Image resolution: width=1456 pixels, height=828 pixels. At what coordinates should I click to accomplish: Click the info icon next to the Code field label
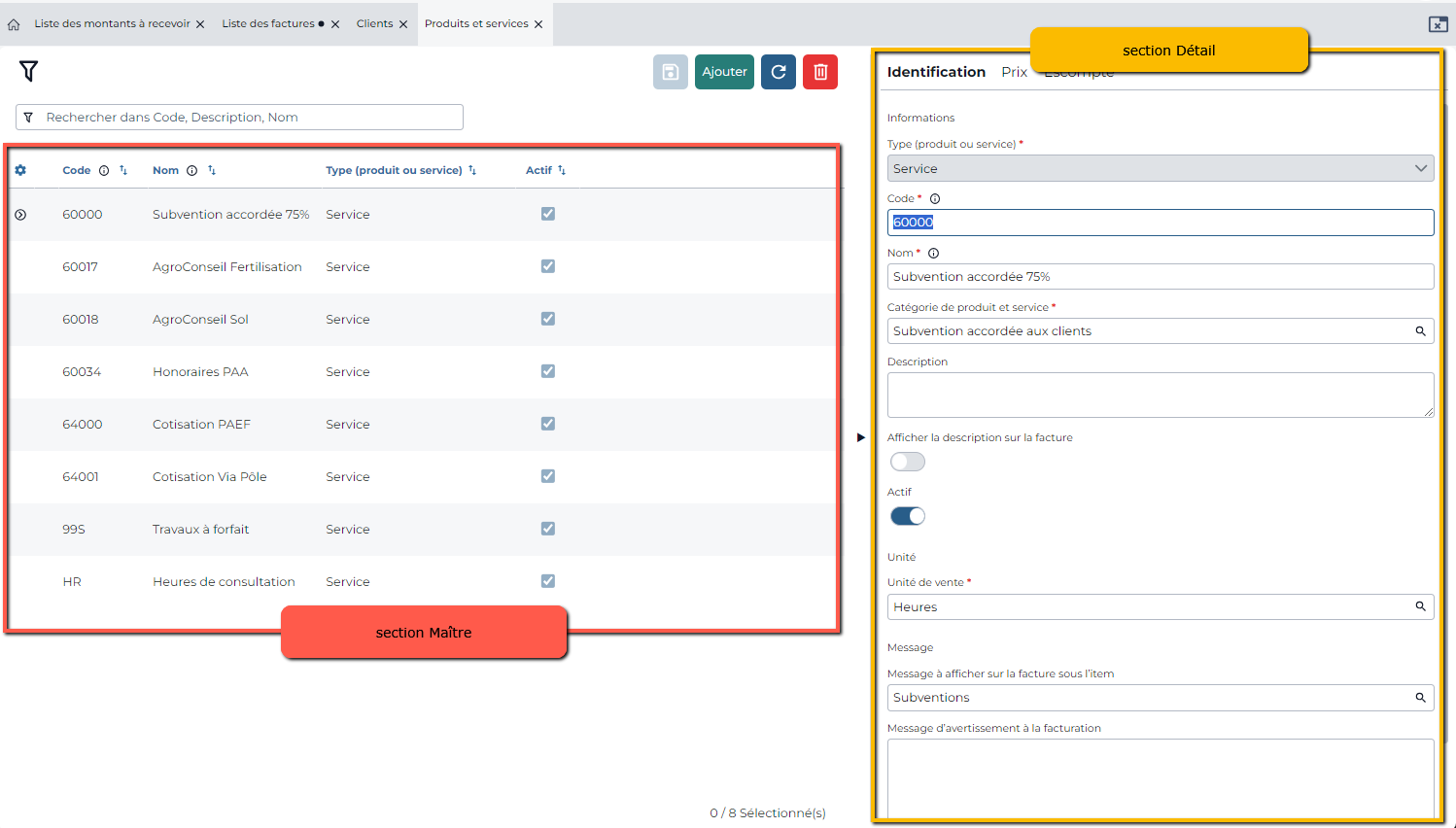(935, 199)
